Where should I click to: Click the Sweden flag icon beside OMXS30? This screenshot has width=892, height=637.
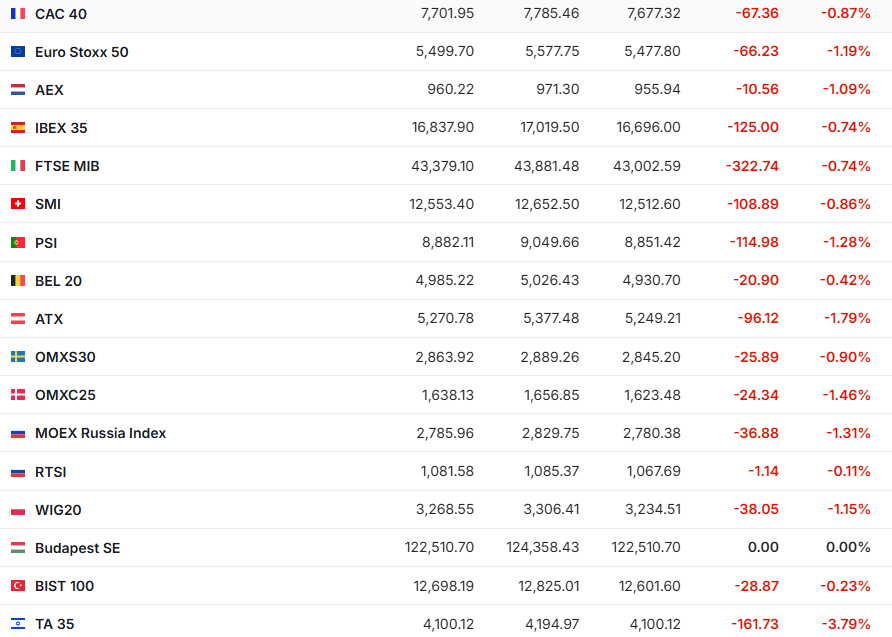point(18,357)
